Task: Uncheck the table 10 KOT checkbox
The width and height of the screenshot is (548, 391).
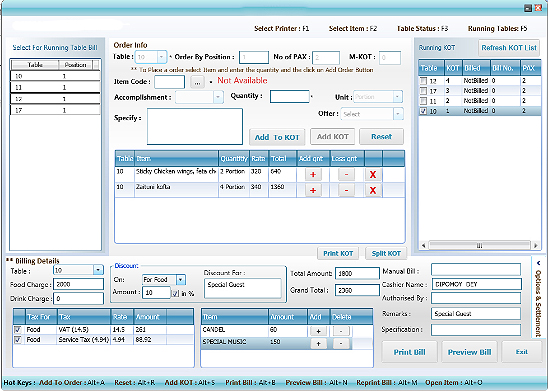Action: (423, 111)
